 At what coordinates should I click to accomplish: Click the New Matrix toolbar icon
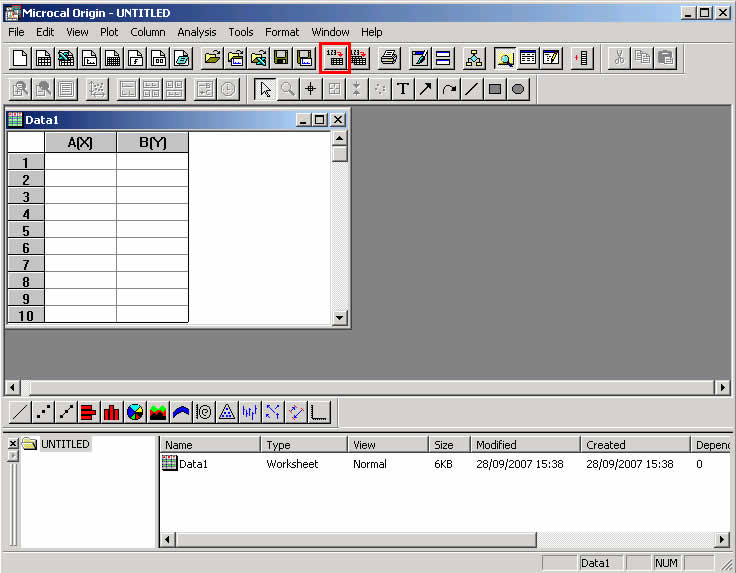coord(112,58)
